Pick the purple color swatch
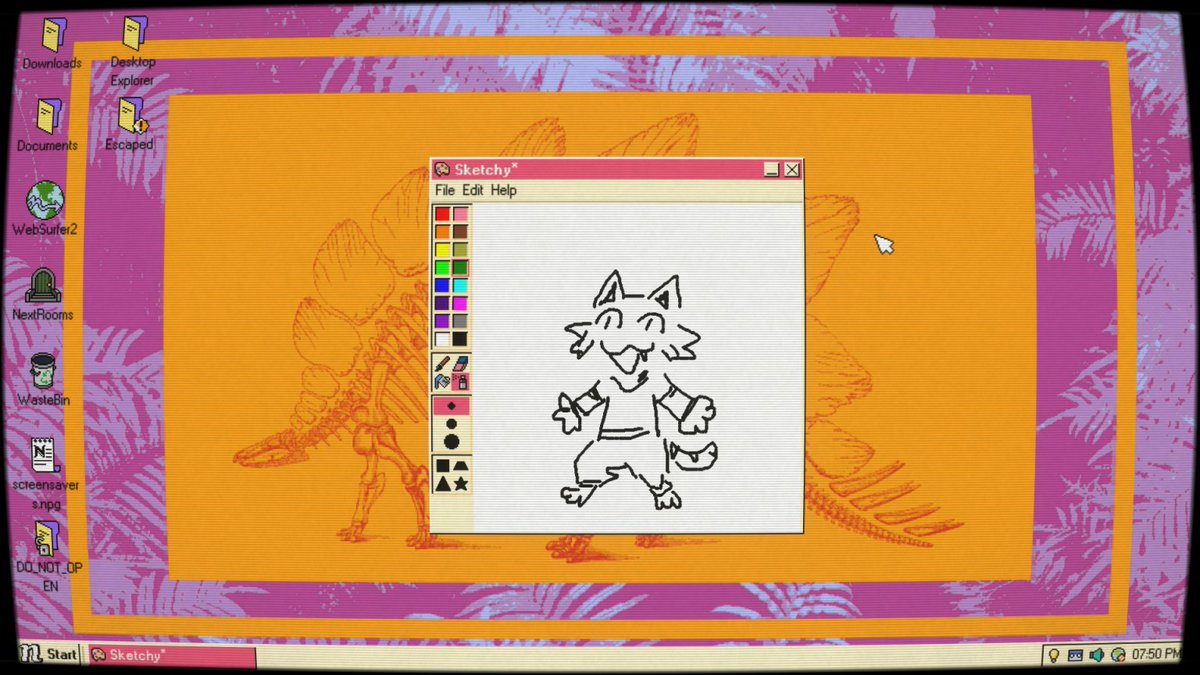Screen dimensions: 1200x675 [x=442, y=320]
